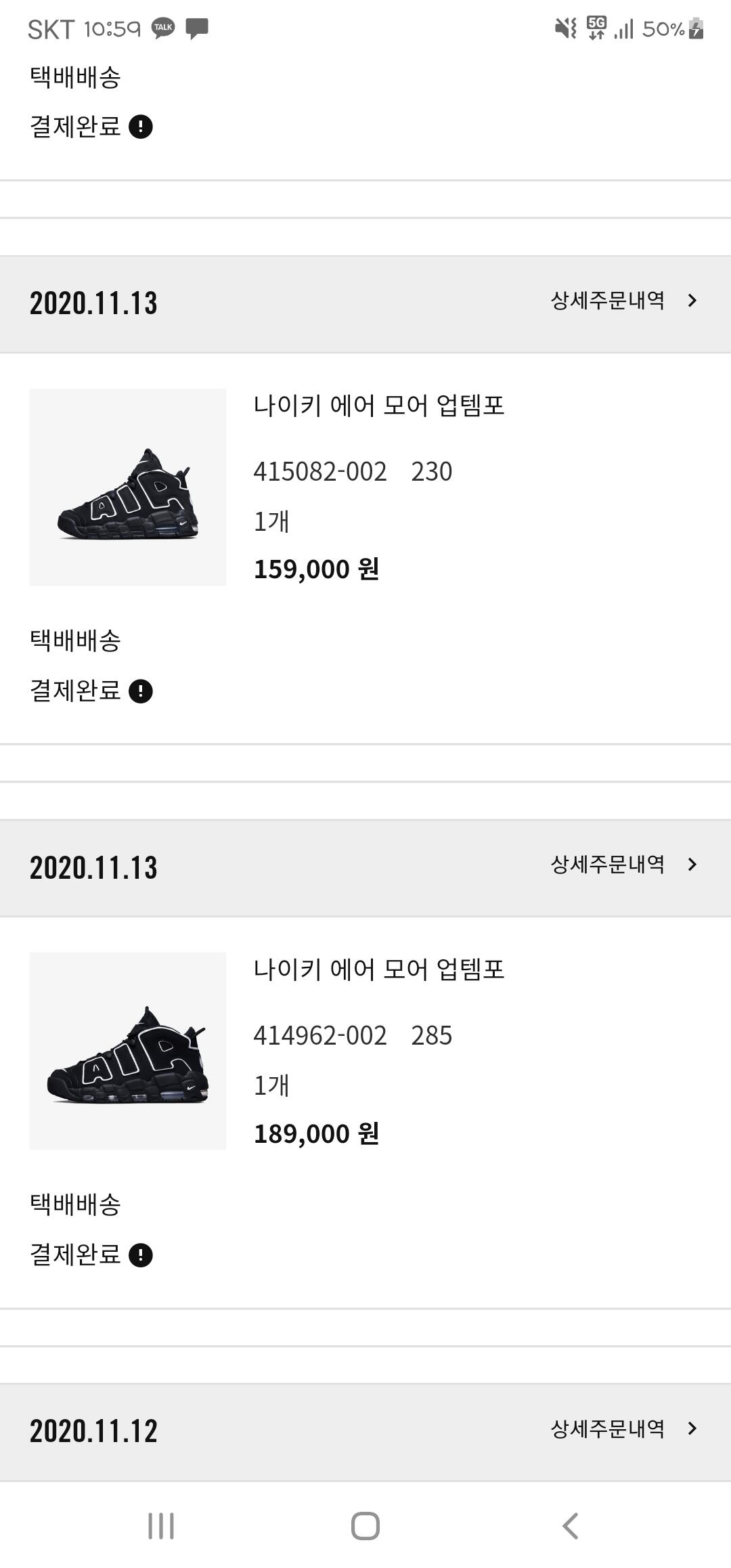Open 상세주문내역 for the 159,000 원 order
This screenshot has height=1568, width=731.
[x=607, y=301]
